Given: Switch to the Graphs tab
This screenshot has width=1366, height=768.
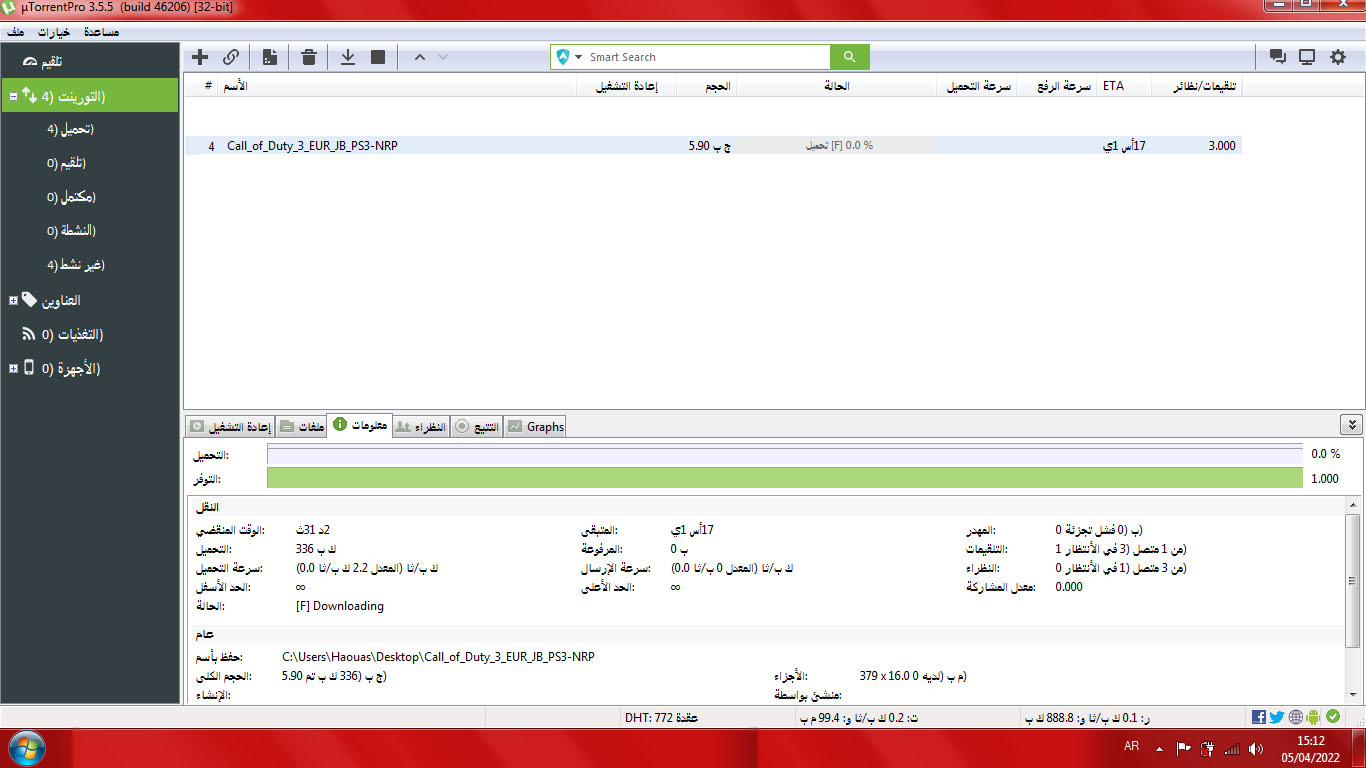Looking at the screenshot, I should tap(536, 427).
